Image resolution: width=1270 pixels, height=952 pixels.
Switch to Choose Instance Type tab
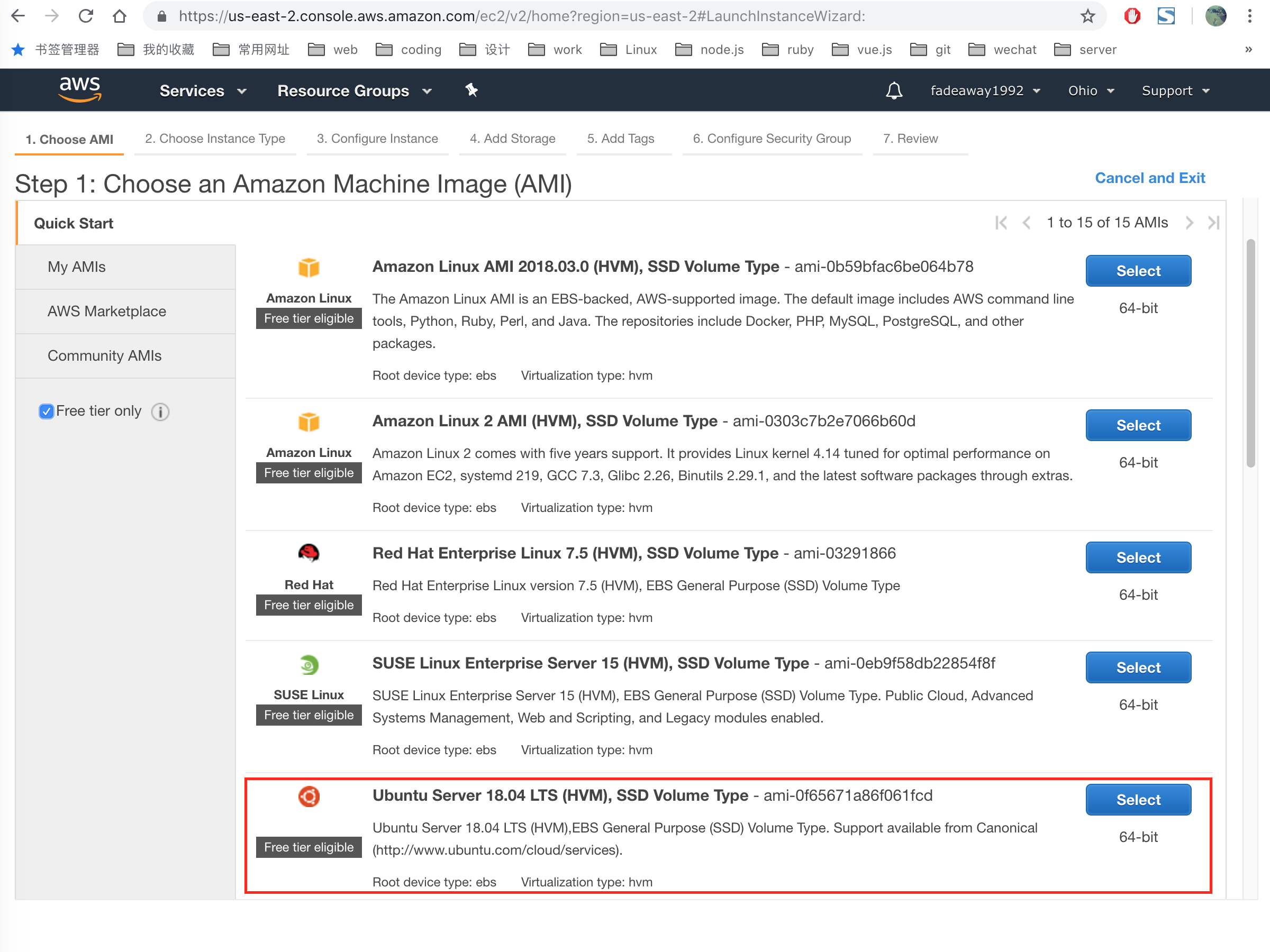click(215, 138)
